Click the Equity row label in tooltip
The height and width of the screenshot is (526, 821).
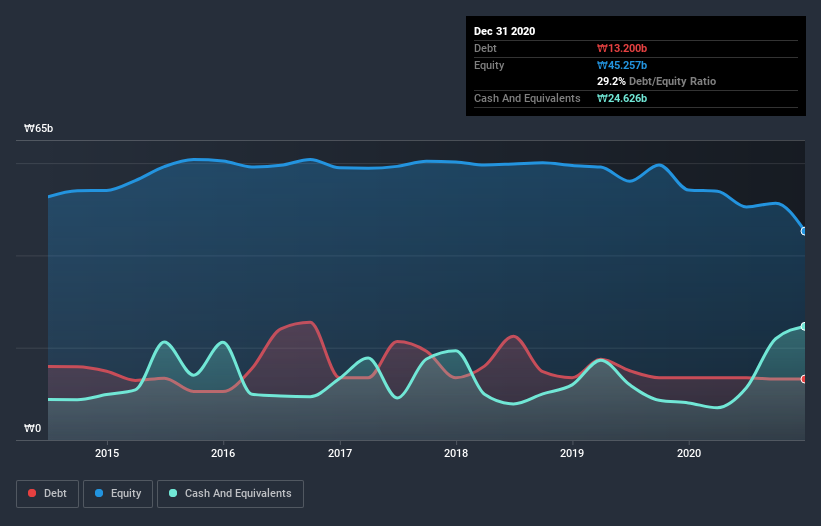click(x=489, y=65)
